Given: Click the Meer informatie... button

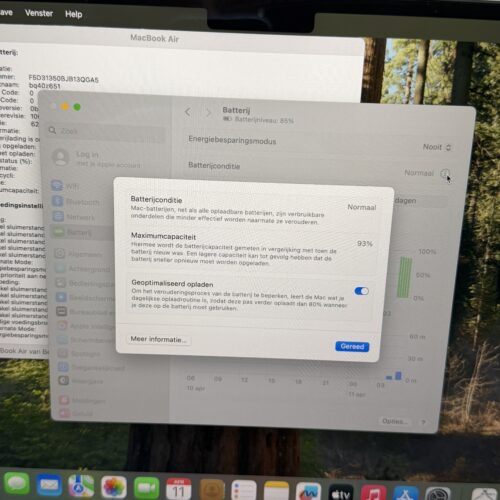Looking at the screenshot, I should point(159,339).
